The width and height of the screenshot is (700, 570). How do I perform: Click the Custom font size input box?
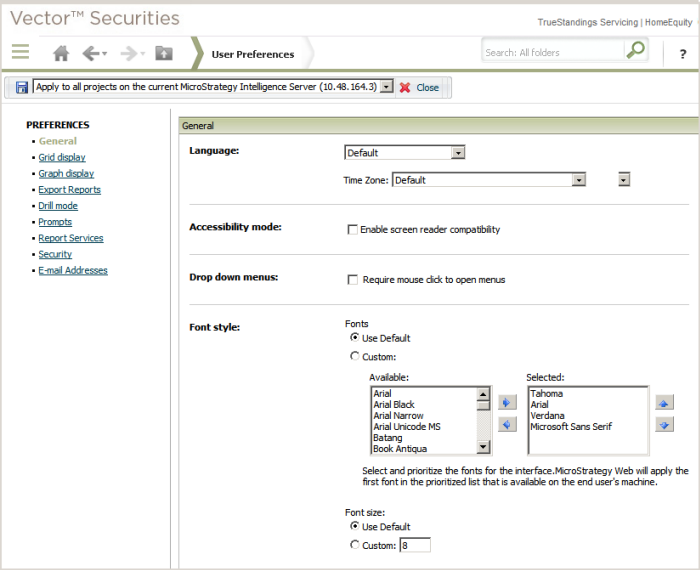click(x=415, y=545)
